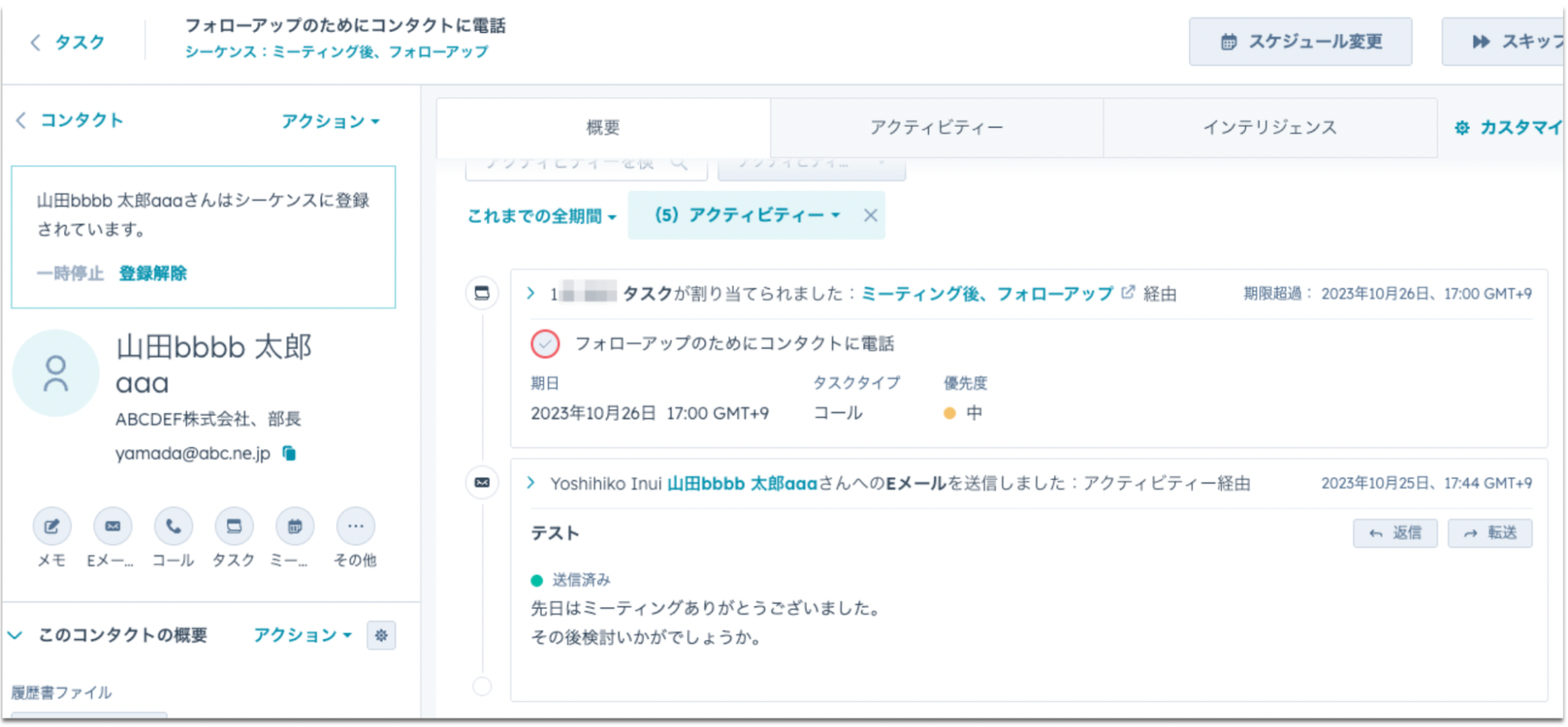Remove the (5) Activity filter
Image resolution: width=1568 pixels, height=727 pixels.
coord(870,215)
